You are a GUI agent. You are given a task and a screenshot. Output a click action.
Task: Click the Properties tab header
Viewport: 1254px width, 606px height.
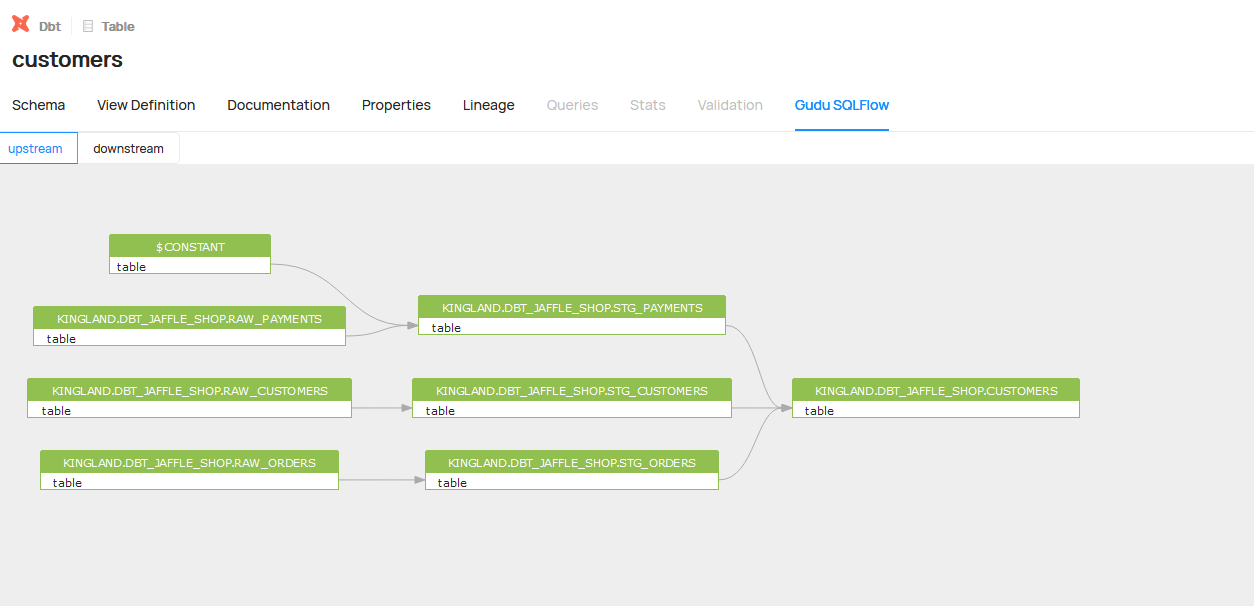point(396,104)
